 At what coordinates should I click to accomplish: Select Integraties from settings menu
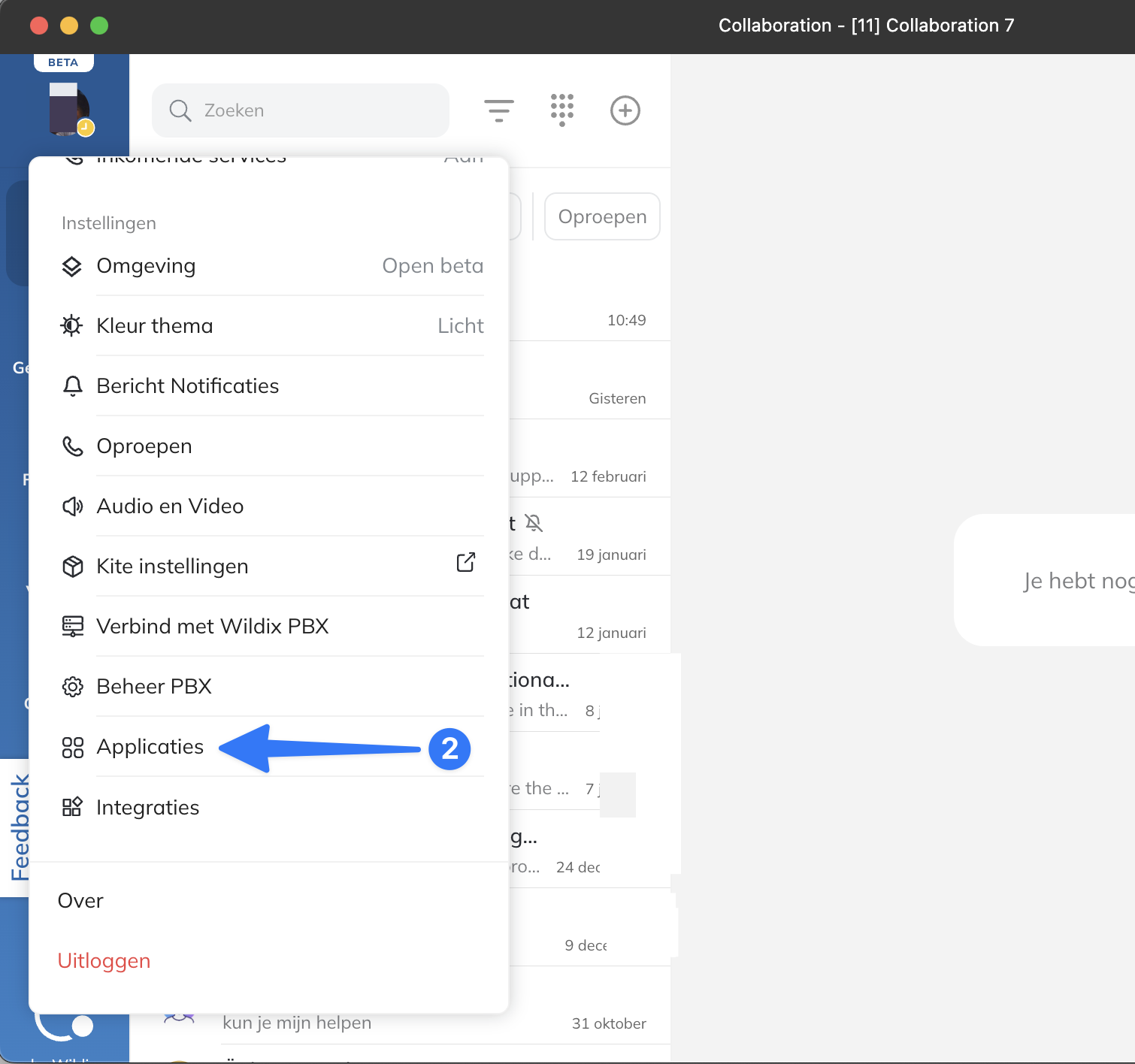pyautogui.click(x=148, y=808)
